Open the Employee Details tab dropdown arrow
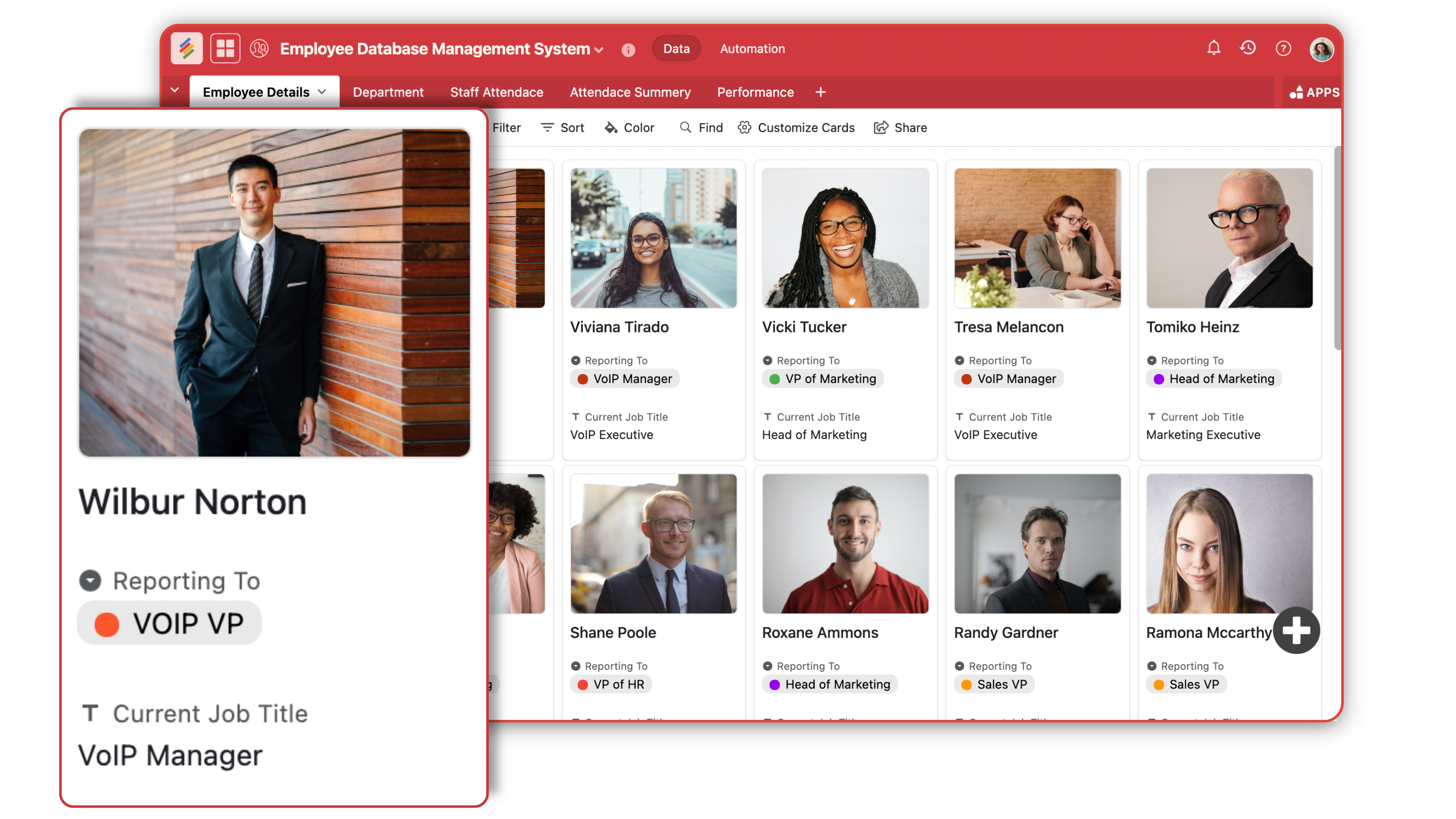Image resolution: width=1456 pixels, height=819 pixels. pyautogui.click(x=322, y=91)
